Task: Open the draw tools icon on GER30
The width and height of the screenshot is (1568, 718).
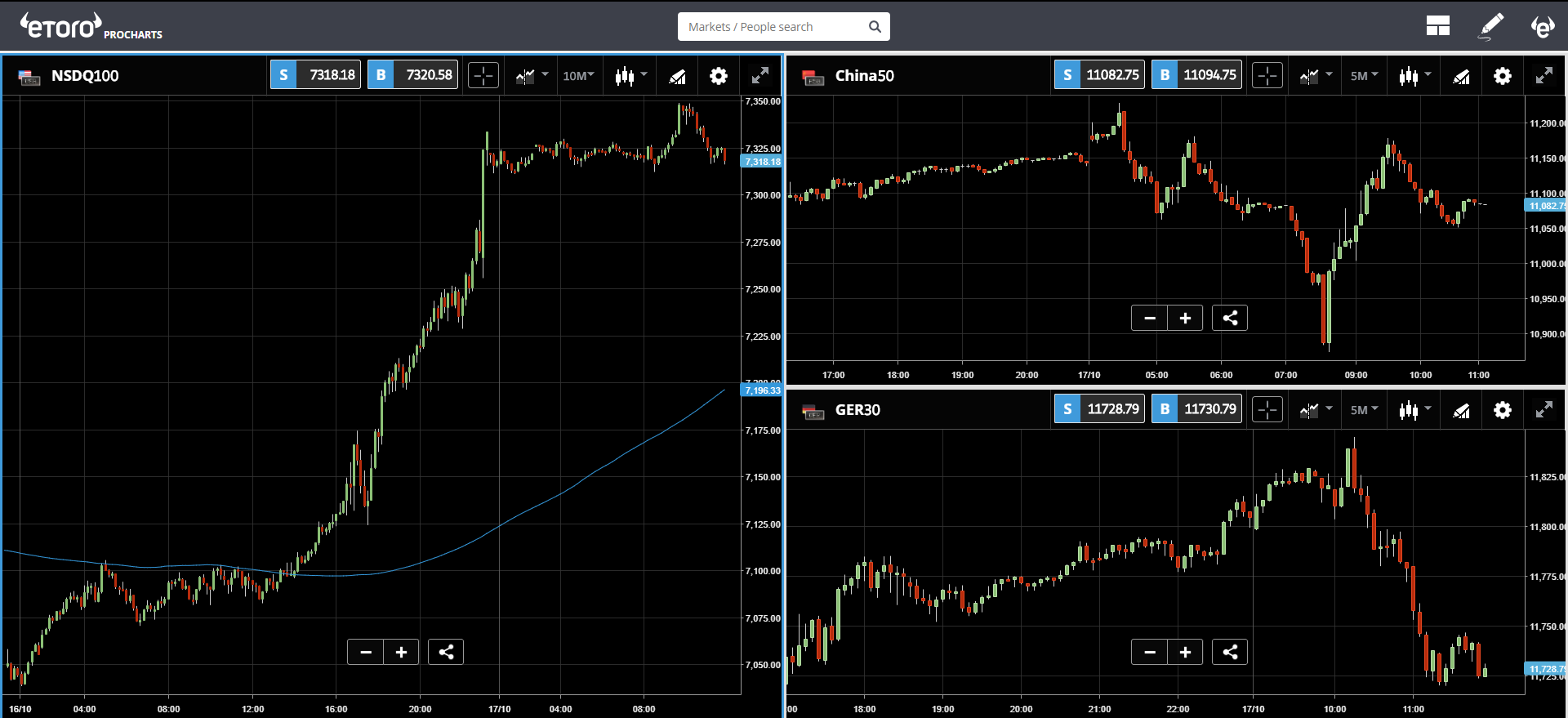Action: click(x=1461, y=410)
